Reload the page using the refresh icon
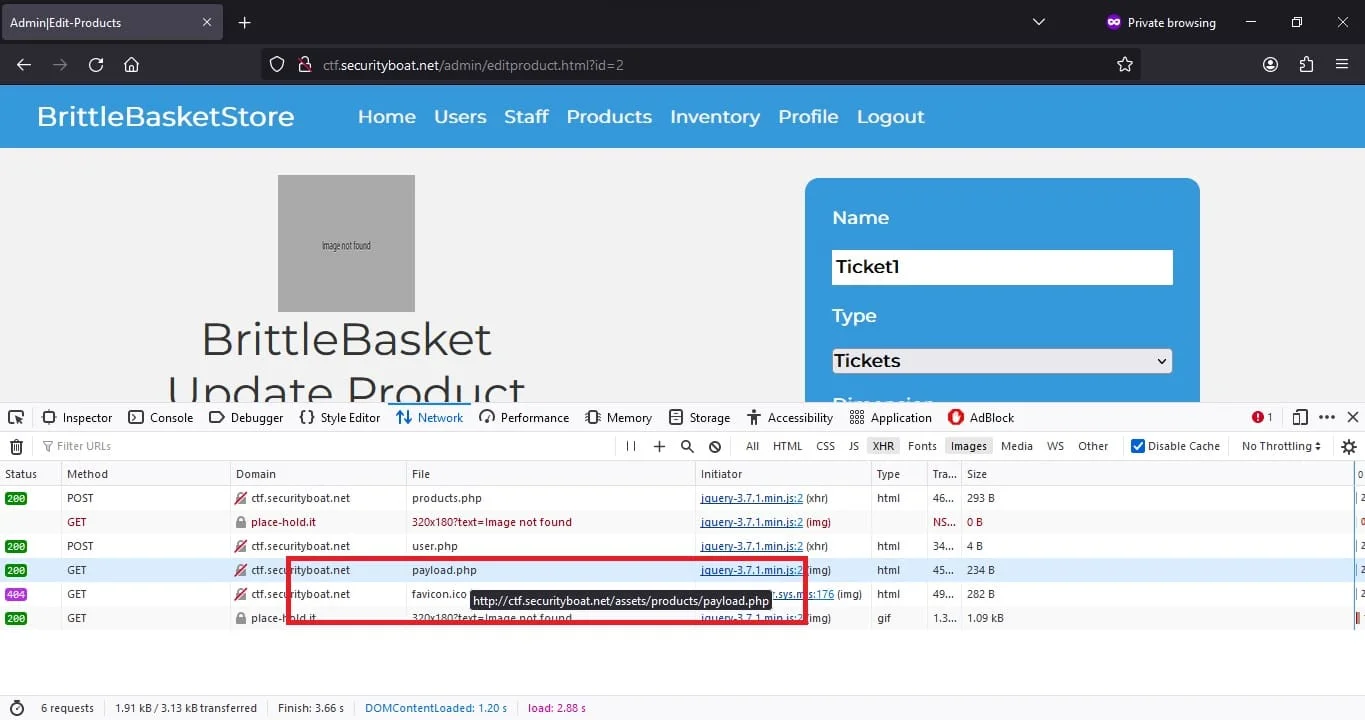This screenshot has height=720, width=1365. point(96,64)
